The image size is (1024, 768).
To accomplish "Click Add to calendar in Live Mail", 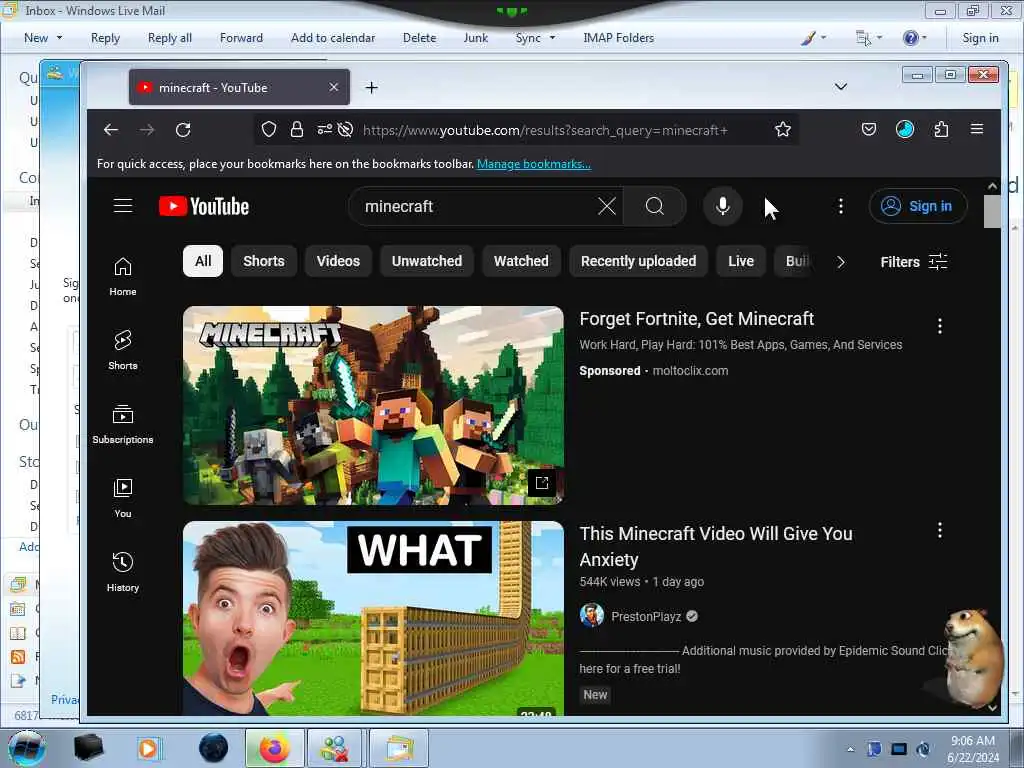I will [333, 38].
